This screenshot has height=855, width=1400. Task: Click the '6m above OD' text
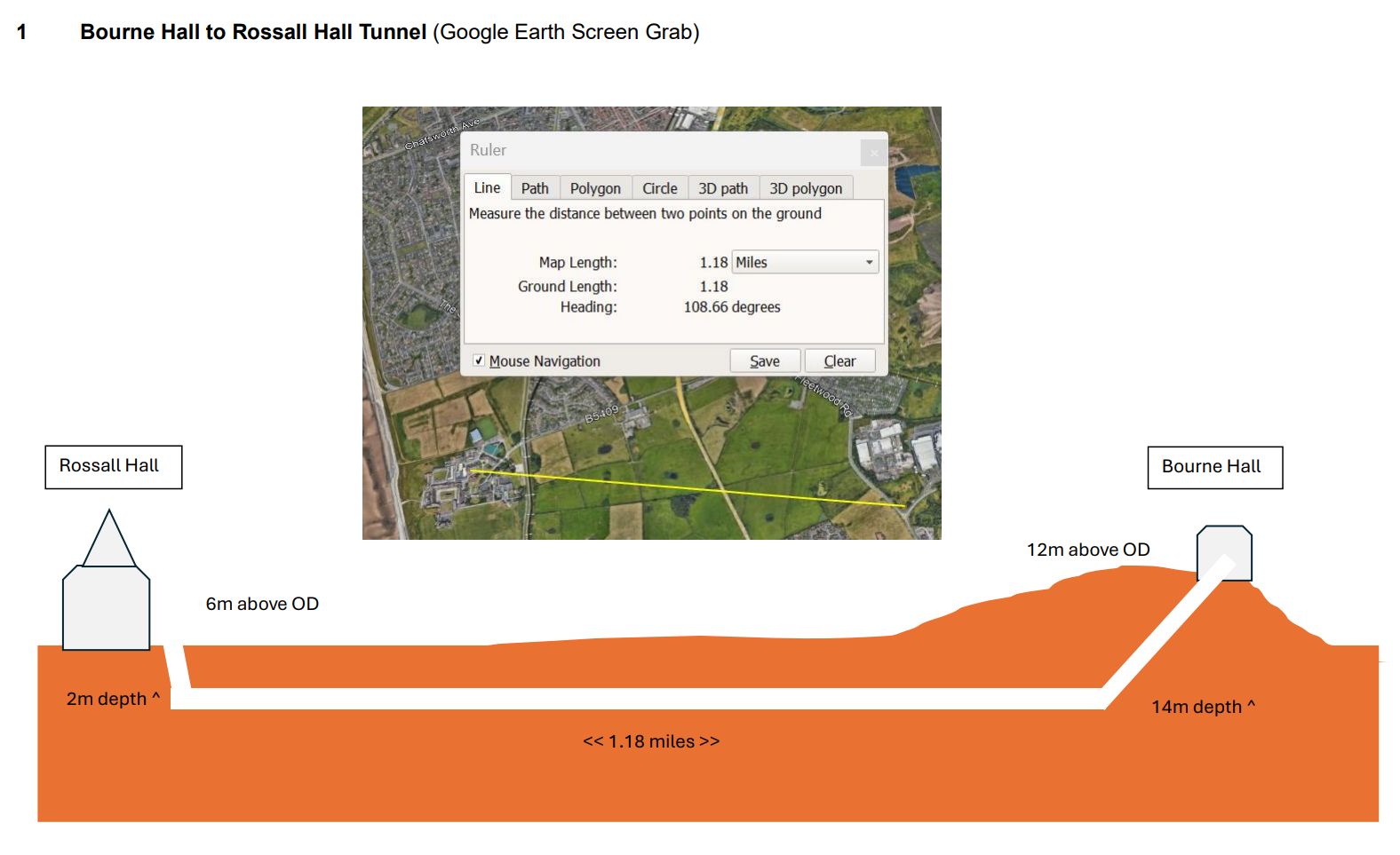[262, 604]
